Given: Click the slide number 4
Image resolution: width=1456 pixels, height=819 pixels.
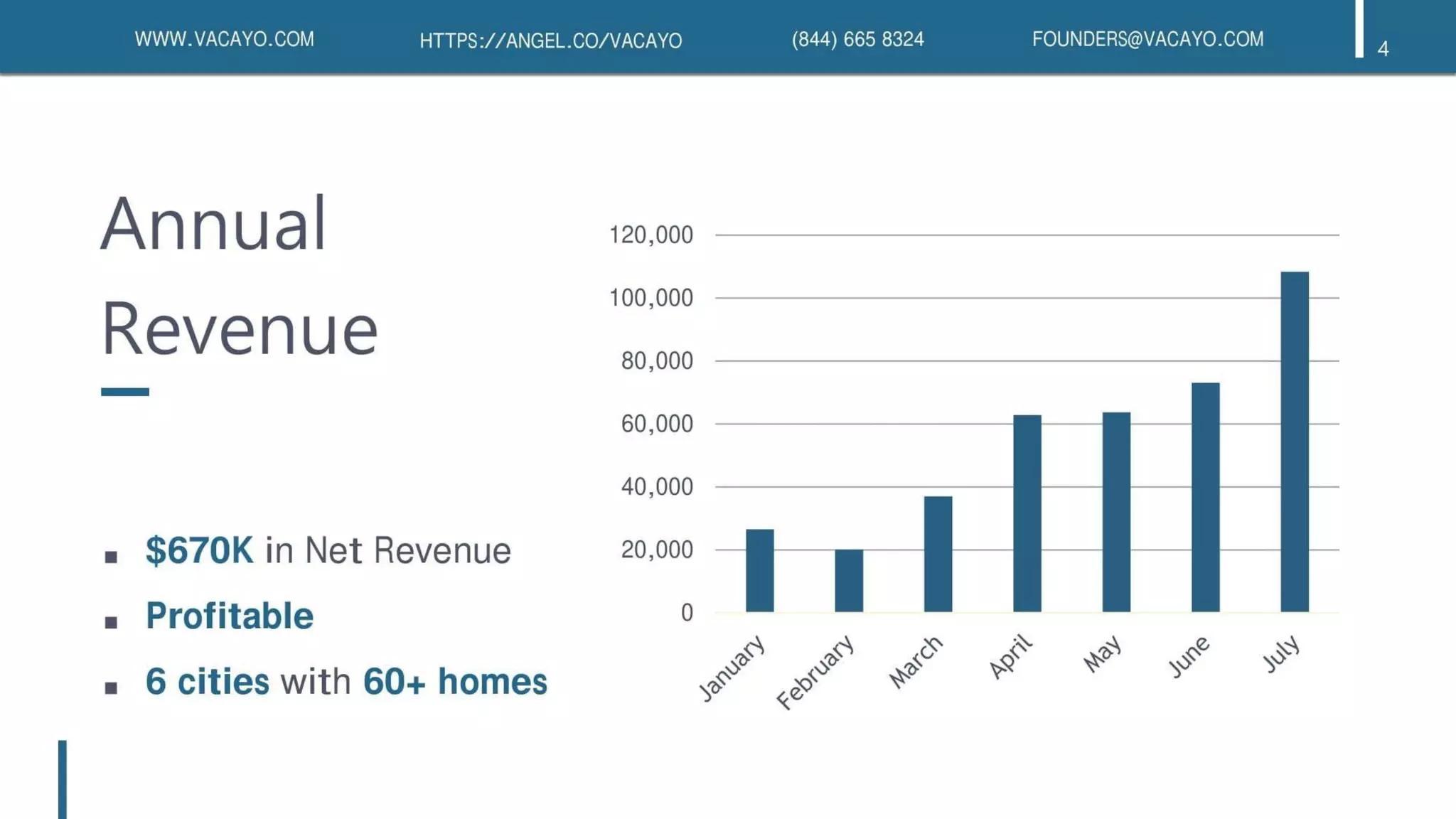Looking at the screenshot, I should point(1383,48).
